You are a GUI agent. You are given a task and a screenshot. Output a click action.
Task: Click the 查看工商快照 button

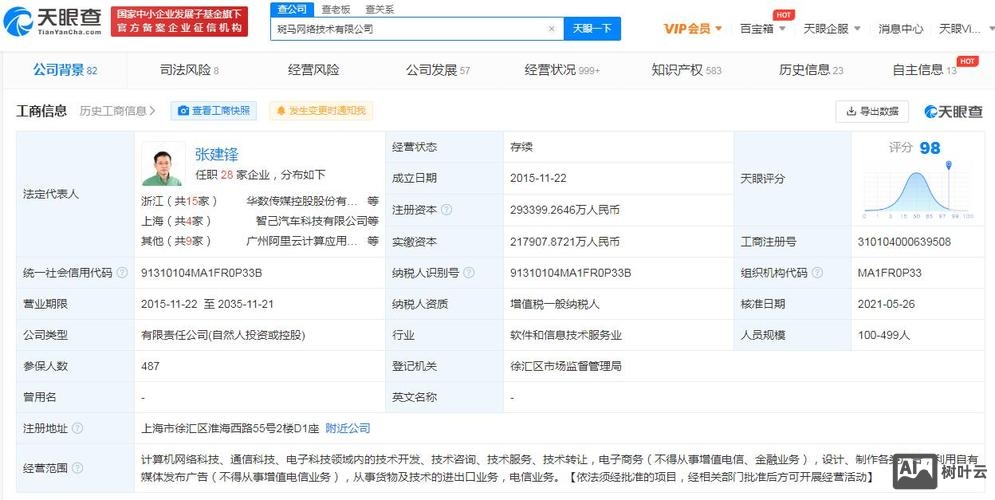click(214, 111)
